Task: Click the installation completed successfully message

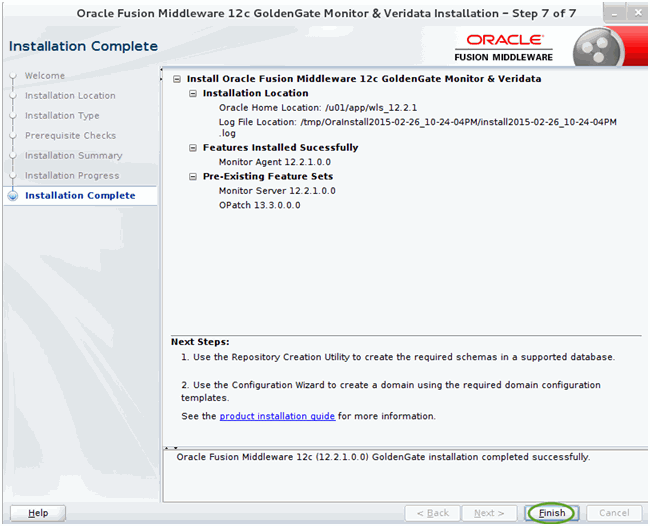Action: pyautogui.click(x=383, y=457)
